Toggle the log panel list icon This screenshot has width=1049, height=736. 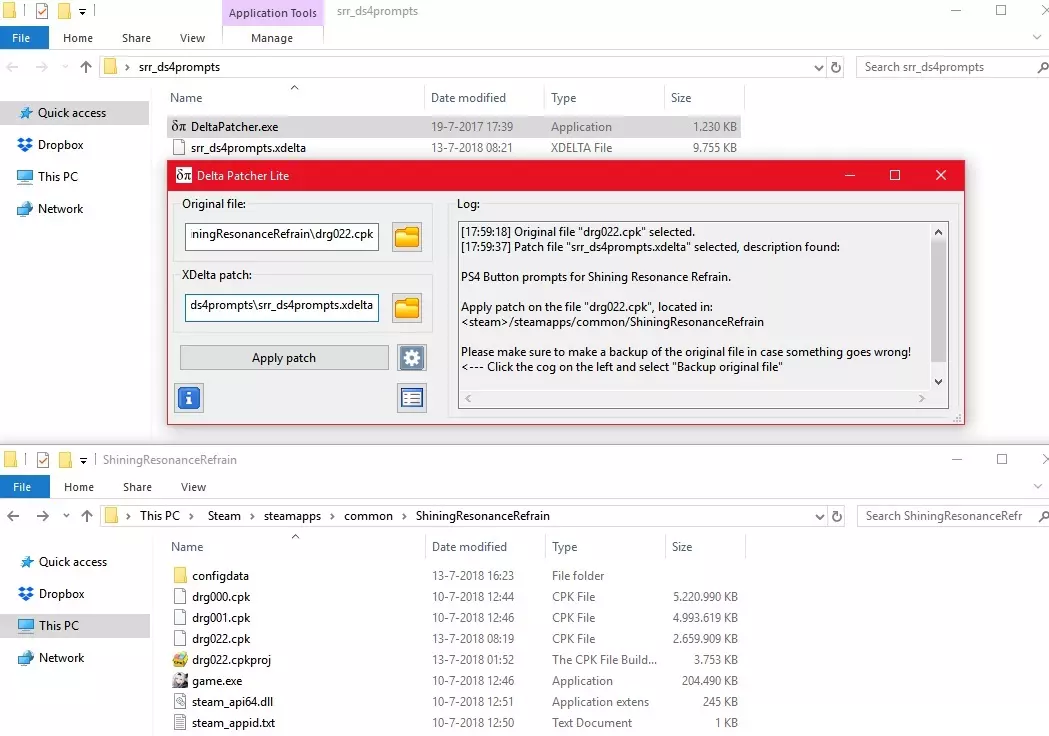click(x=411, y=398)
